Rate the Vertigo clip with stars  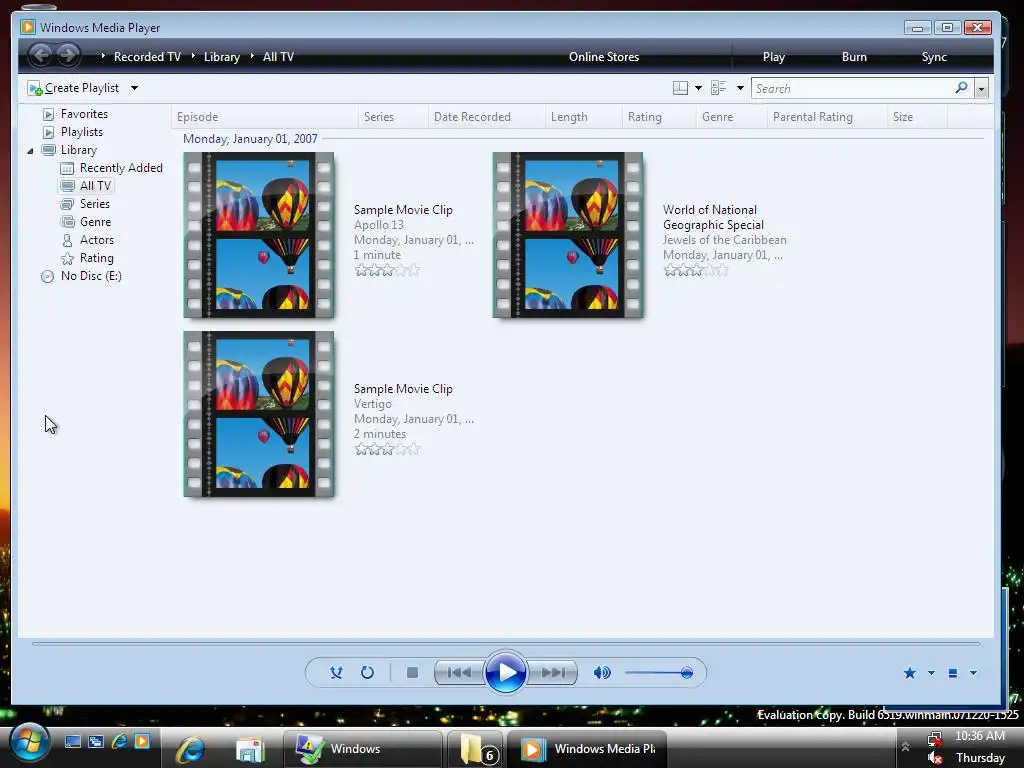point(387,449)
